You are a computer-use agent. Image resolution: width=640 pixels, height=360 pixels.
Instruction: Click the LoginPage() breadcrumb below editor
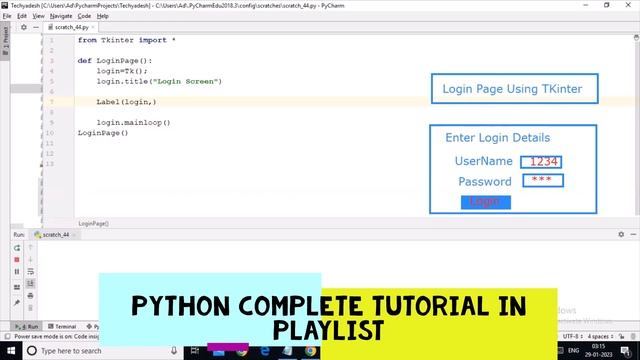coord(93,224)
